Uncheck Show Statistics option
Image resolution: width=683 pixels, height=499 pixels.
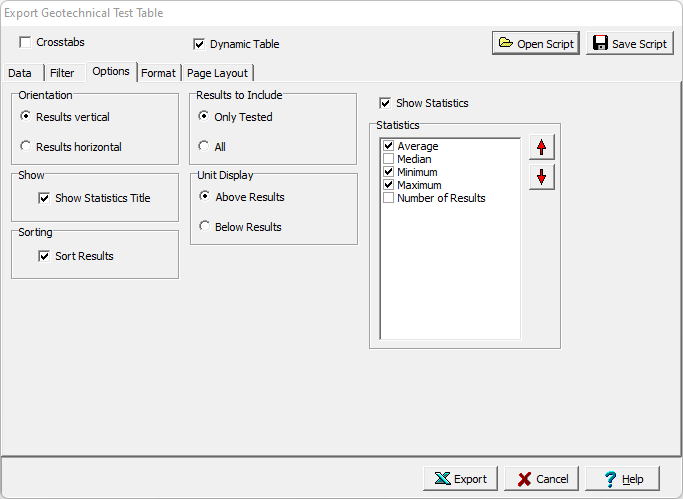click(385, 103)
